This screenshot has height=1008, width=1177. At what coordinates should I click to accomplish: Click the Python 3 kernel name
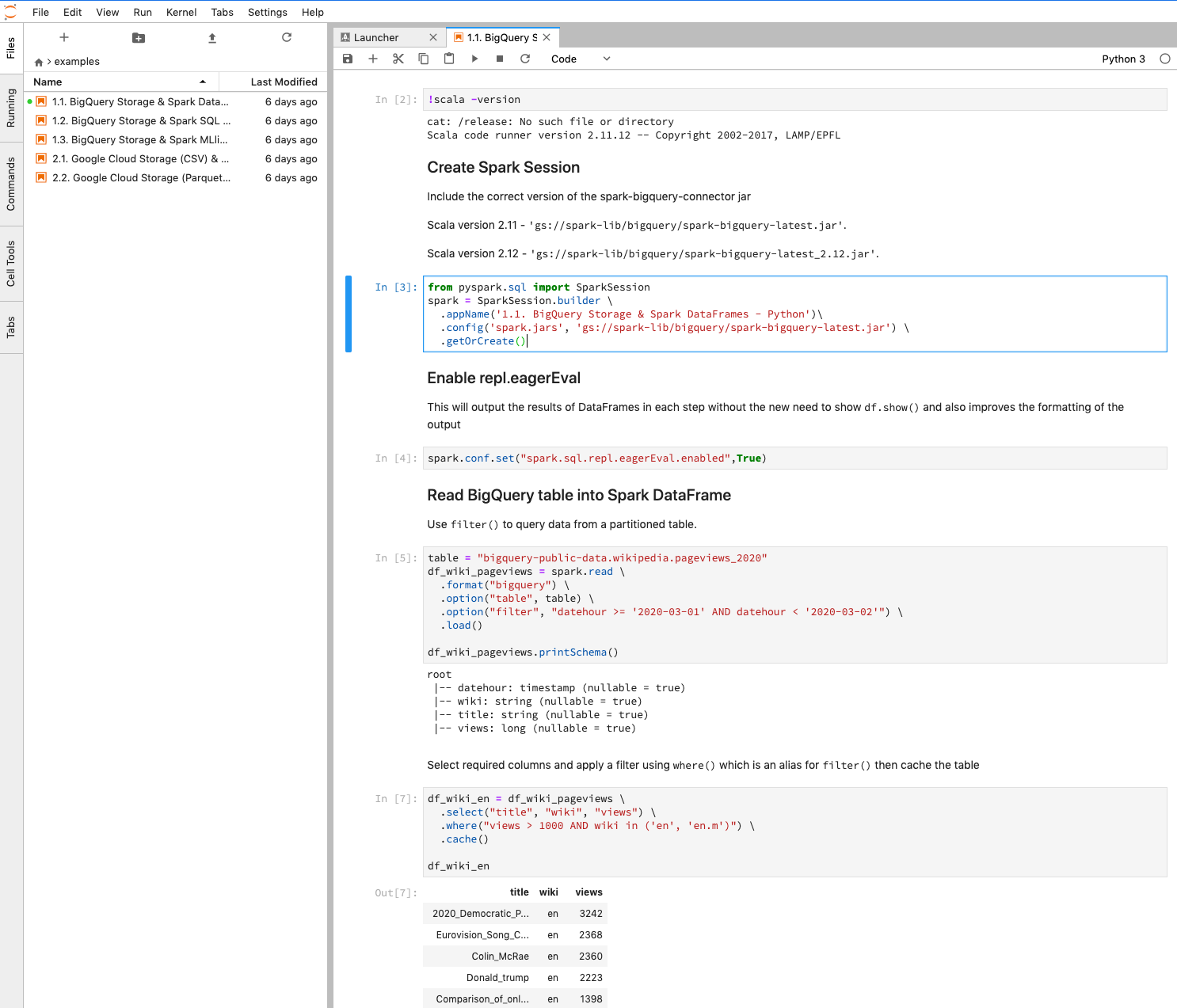click(x=1123, y=59)
